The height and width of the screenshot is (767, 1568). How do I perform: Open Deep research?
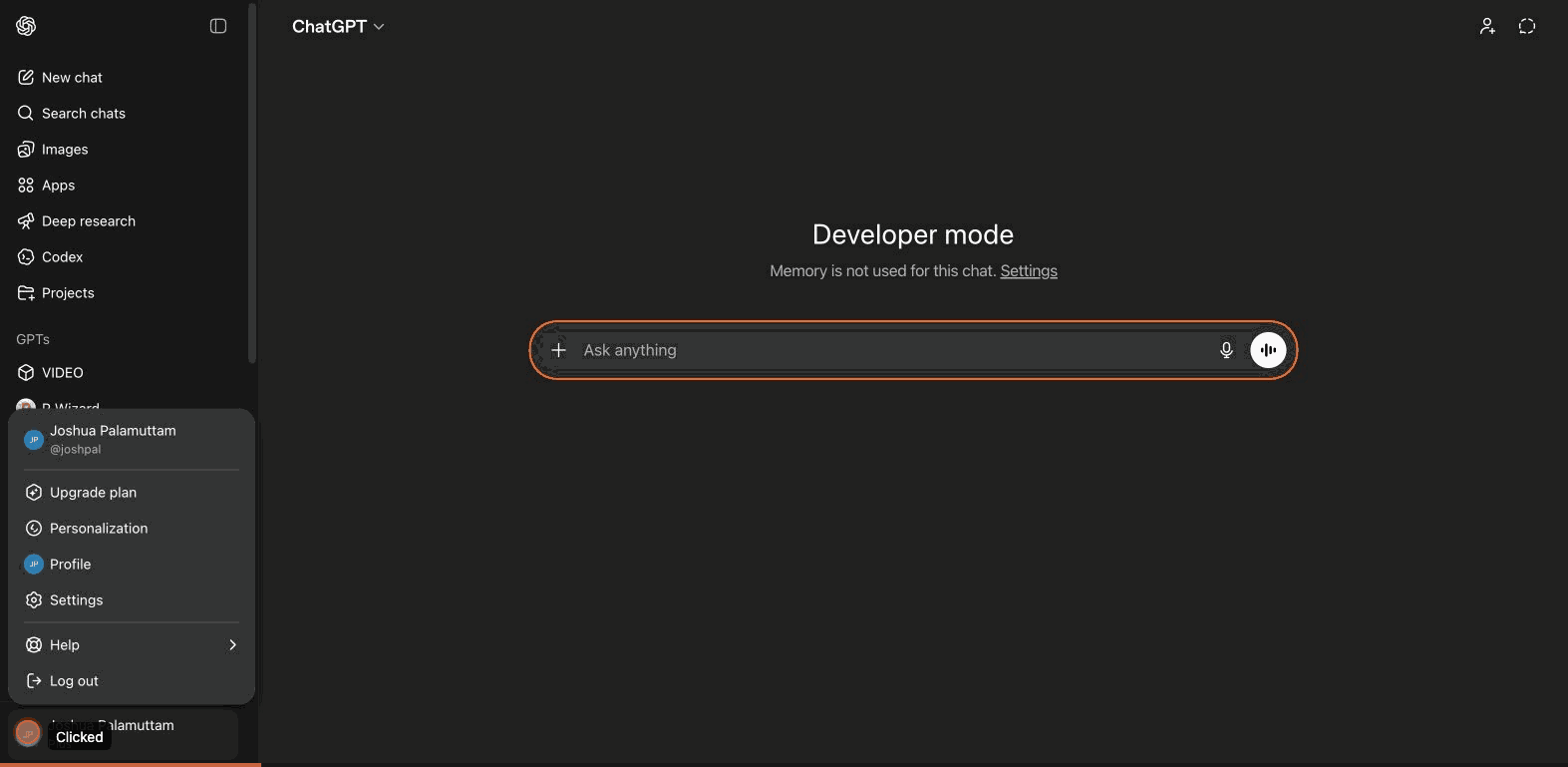125,220
